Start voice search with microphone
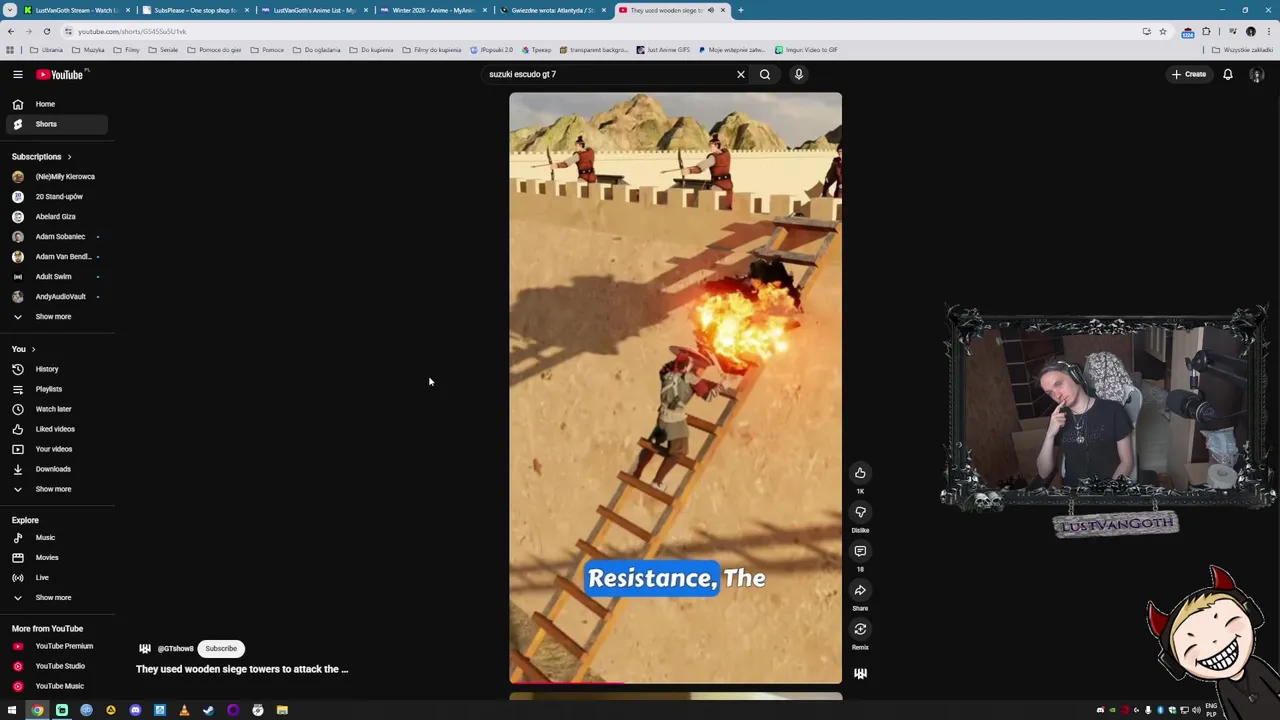This screenshot has width=1280, height=720. (799, 74)
